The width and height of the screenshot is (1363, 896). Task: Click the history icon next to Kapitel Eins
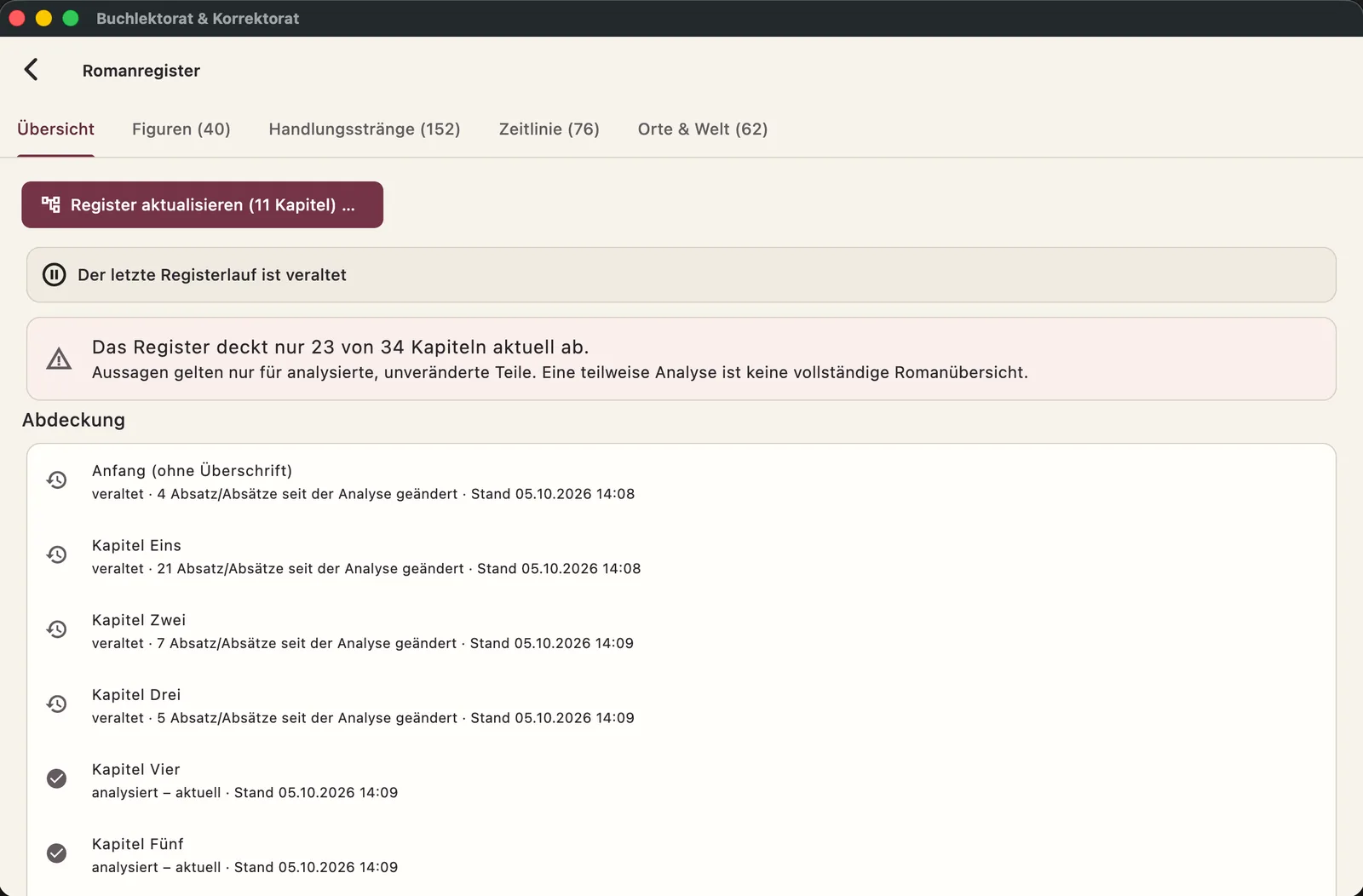pyautogui.click(x=57, y=555)
